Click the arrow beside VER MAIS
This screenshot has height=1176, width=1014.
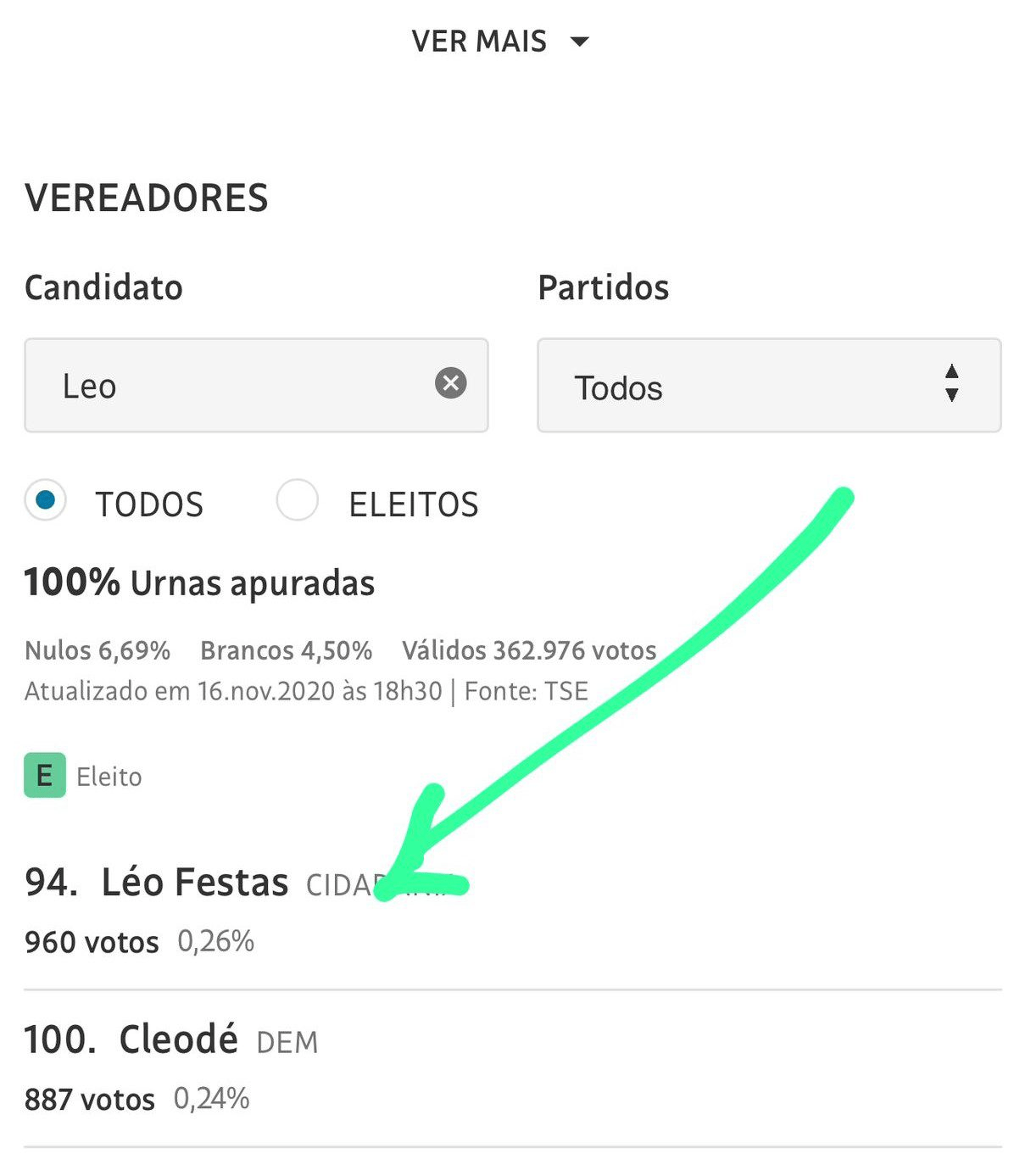[x=580, y=42]
